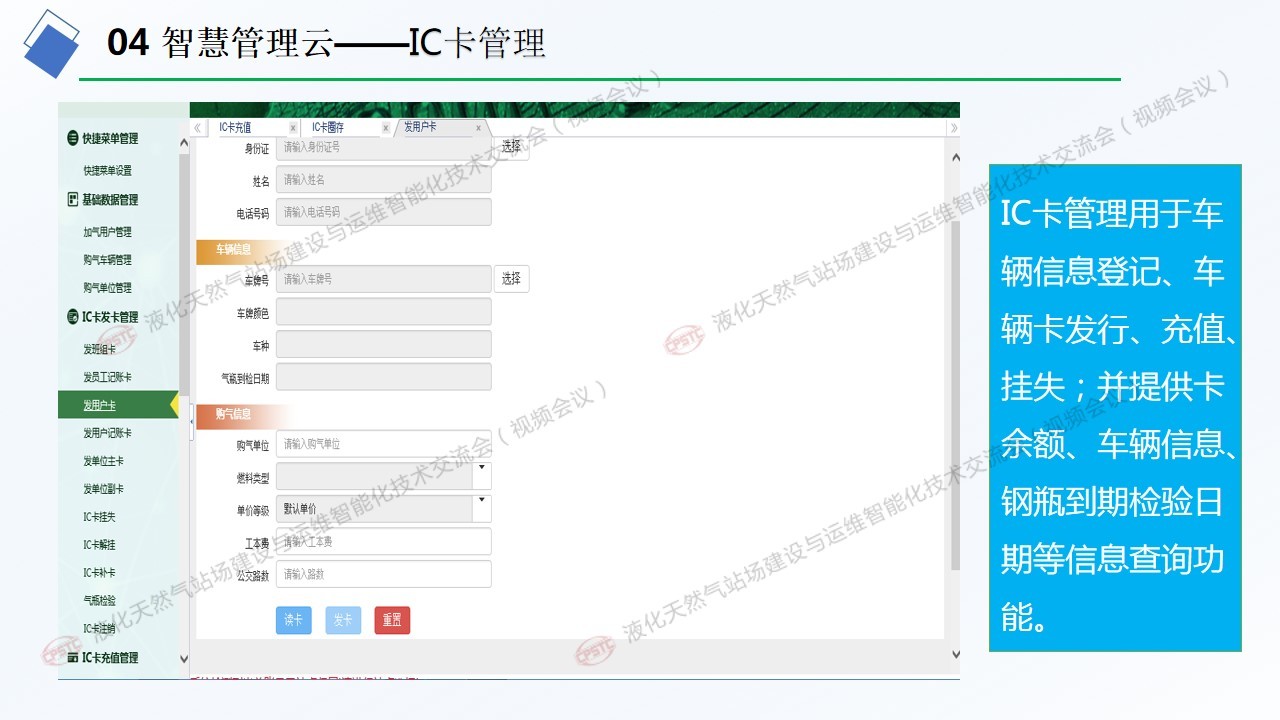The height and width of the screenshot is (720, 1280).
Task: Close the 发用户卡 tab
Action: (x=478, y=128)
